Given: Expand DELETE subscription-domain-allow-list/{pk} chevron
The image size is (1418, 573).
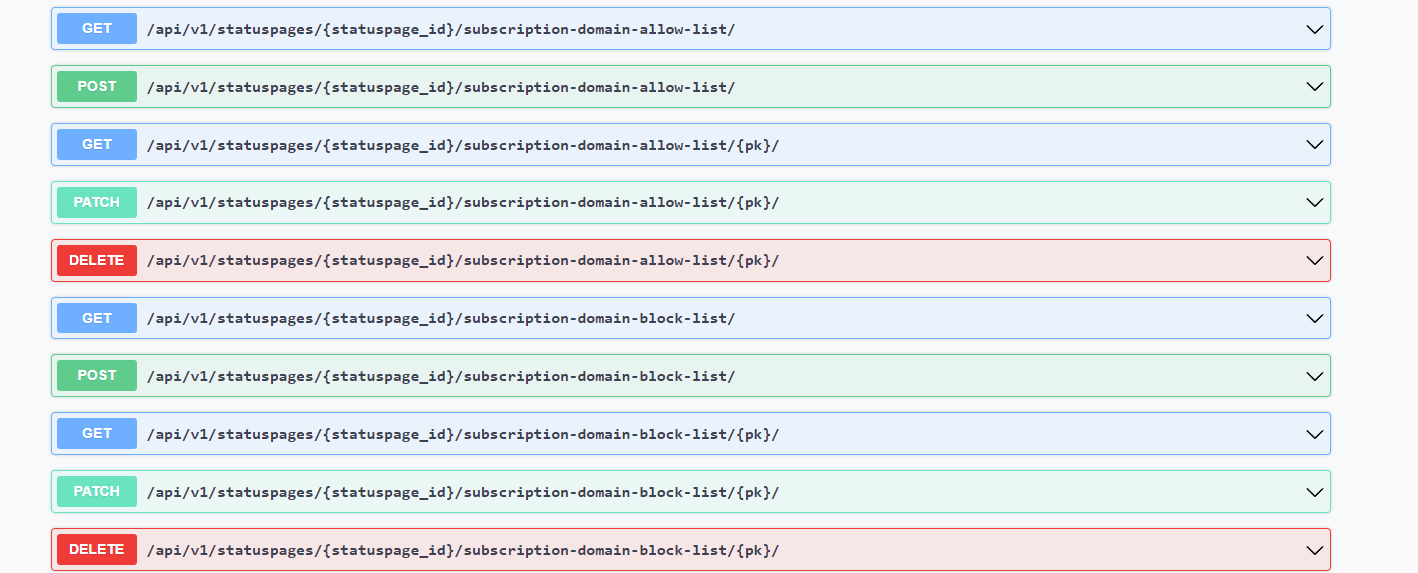Looking at the screenshot, I should (x=1315, y=261).
